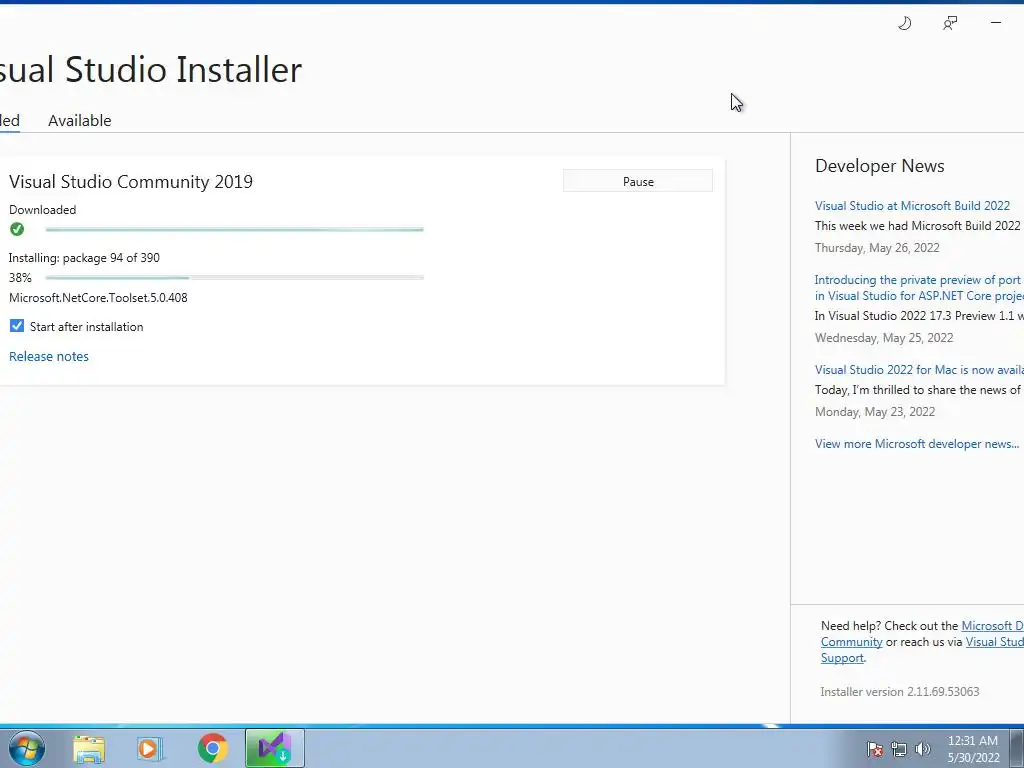This screenshot has width=1024, height=768.
Task: Uncheck Start after installation
Action: click(x=17, y=326)
